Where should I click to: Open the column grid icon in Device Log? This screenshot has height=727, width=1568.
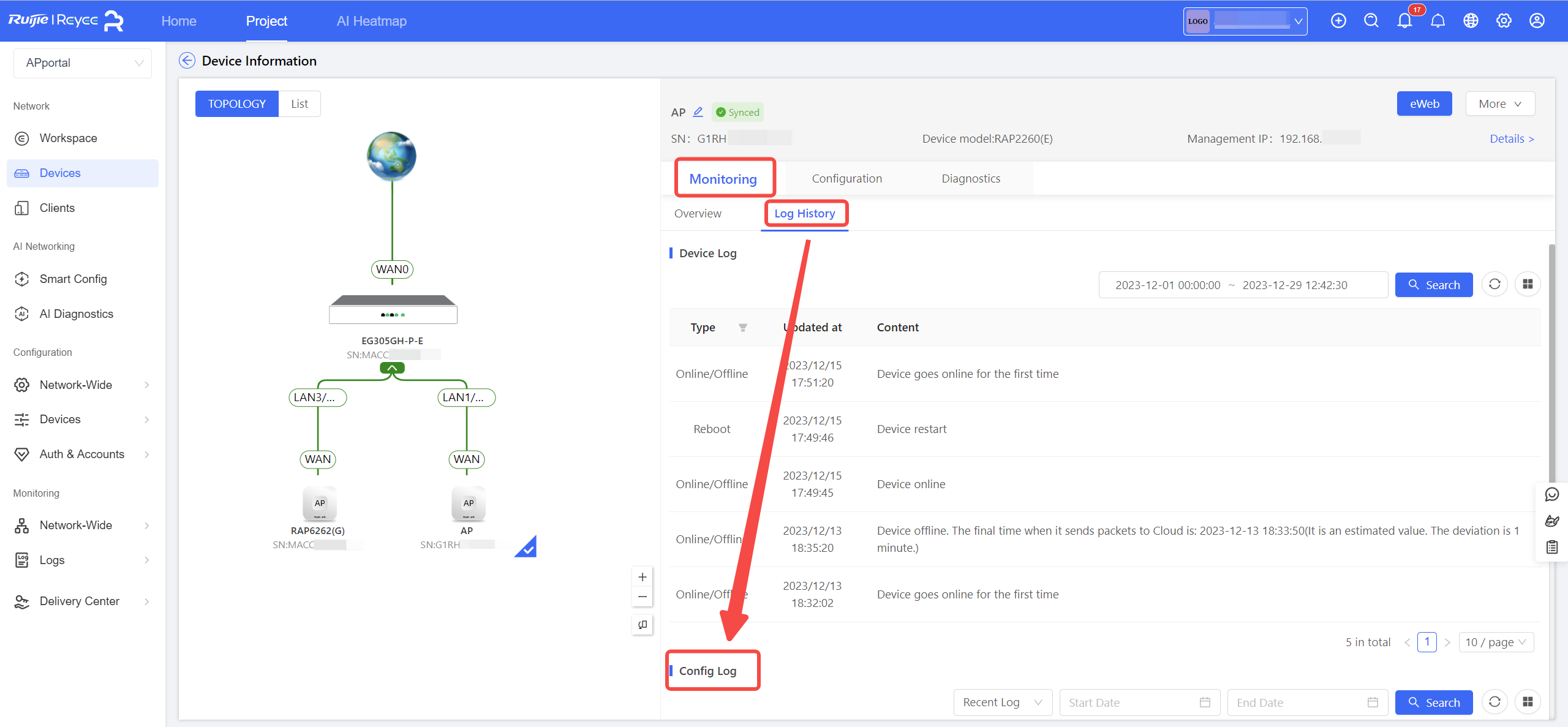[x=1528, y=284]
